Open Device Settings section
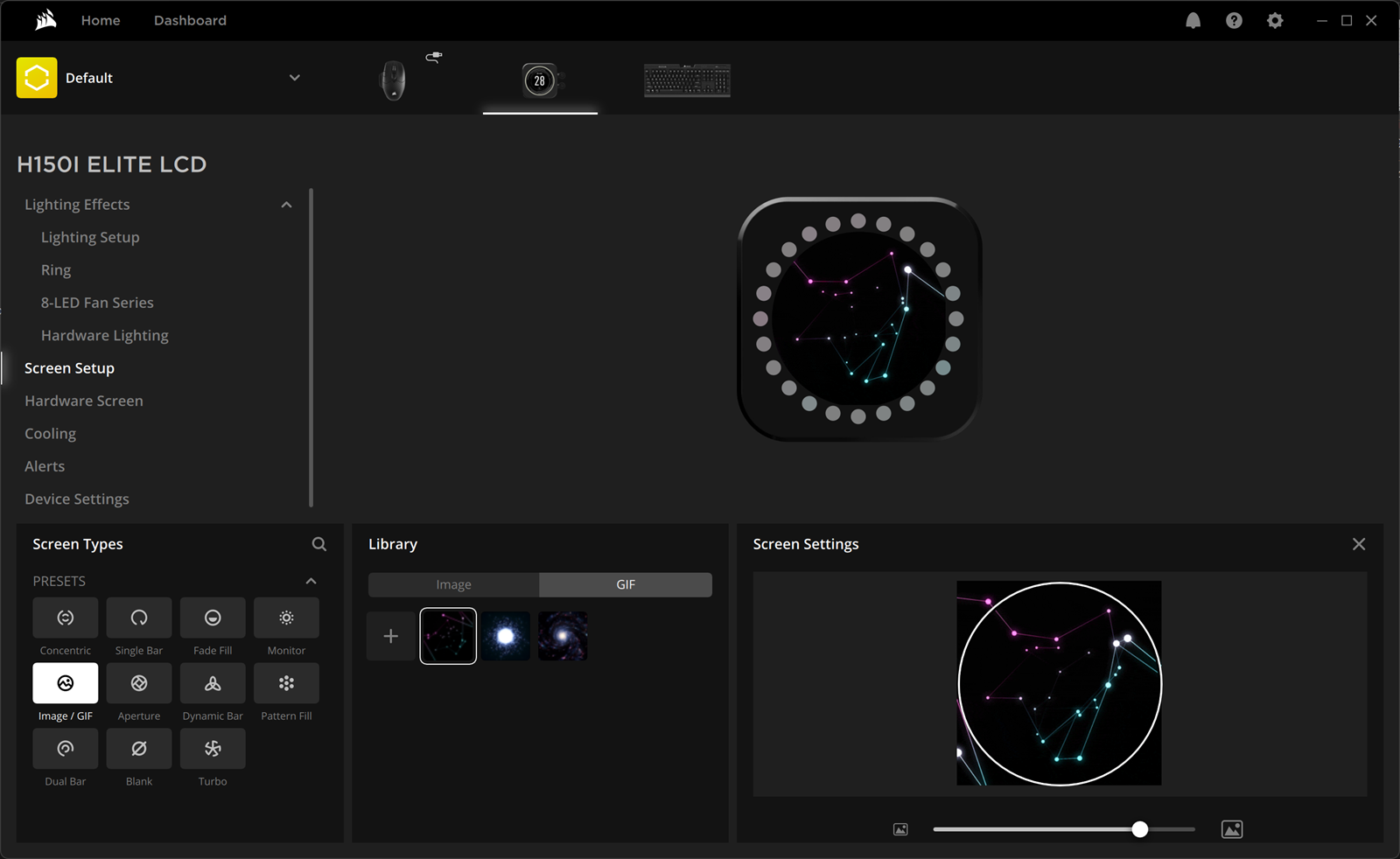The width and height of the screenshot is (1400, 859). pyautogui.click(x=77, y=499)
